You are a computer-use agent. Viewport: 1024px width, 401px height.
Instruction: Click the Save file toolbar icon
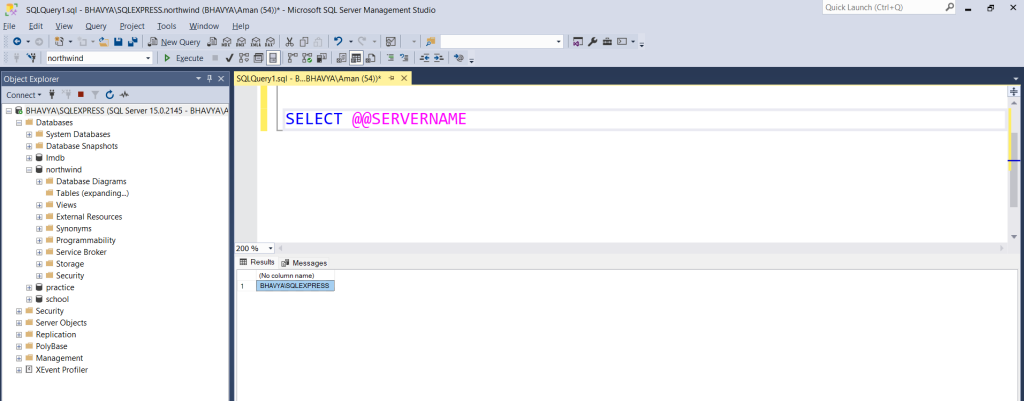click(x=118, y=42)
